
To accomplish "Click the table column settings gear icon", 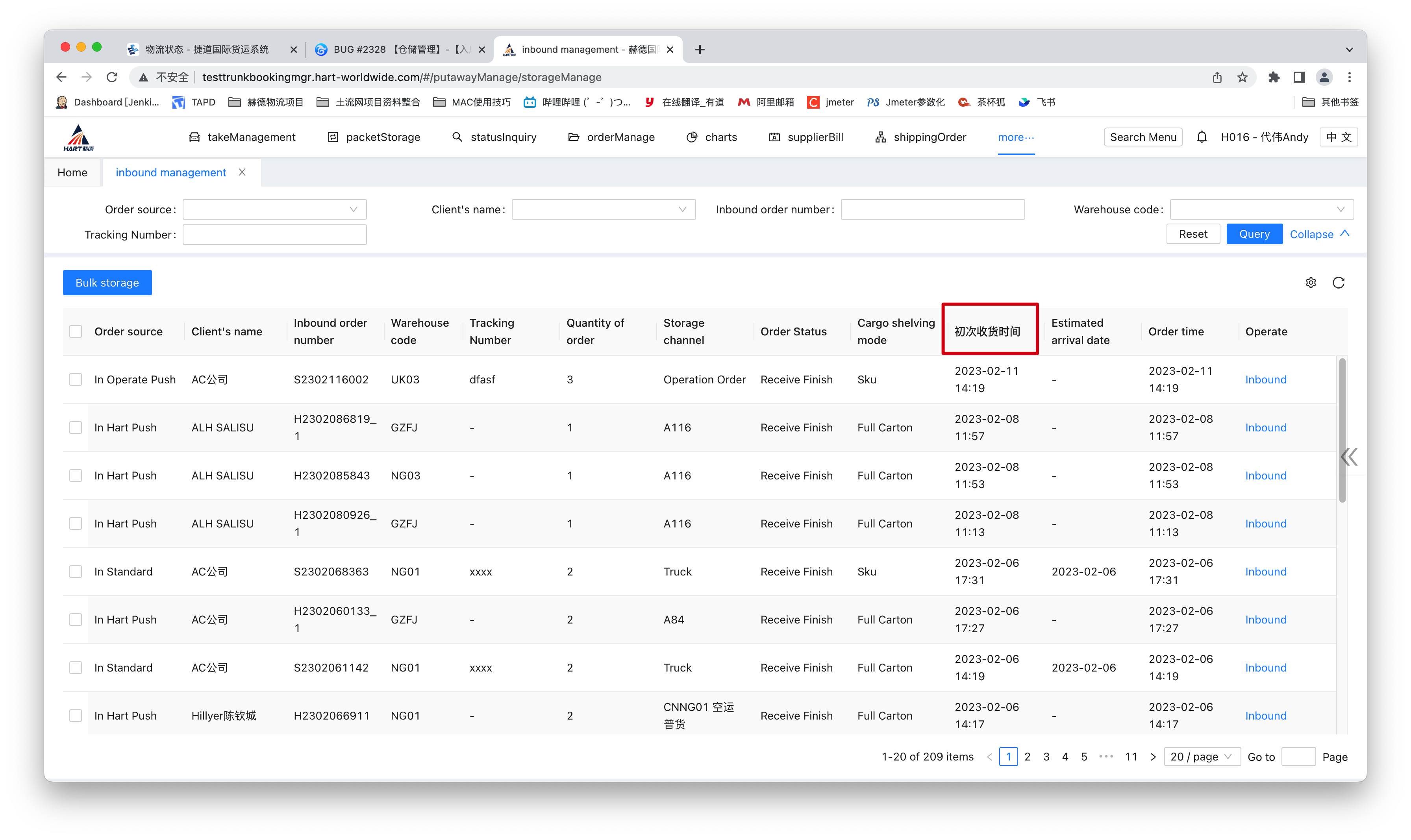I will 1311,283.
